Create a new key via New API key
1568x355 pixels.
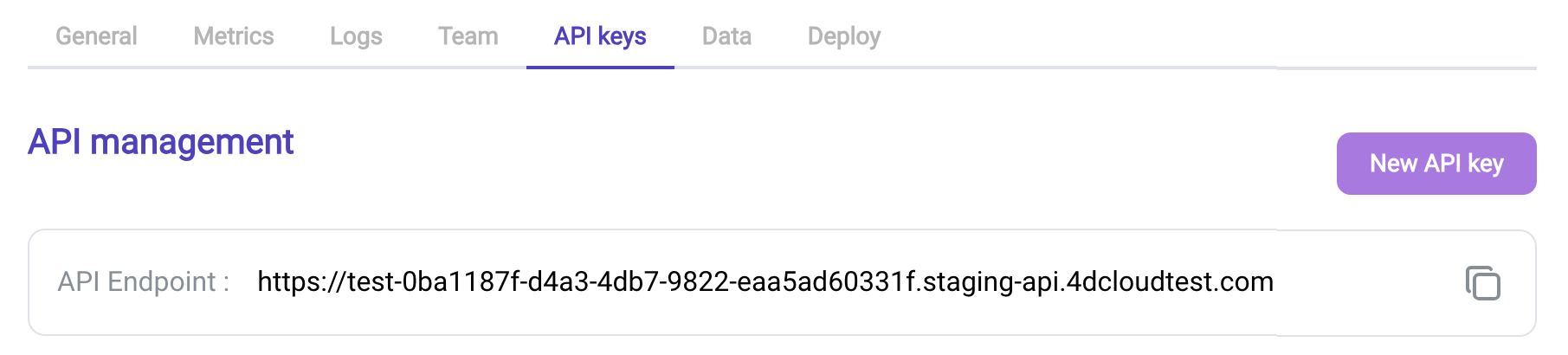1436,164
